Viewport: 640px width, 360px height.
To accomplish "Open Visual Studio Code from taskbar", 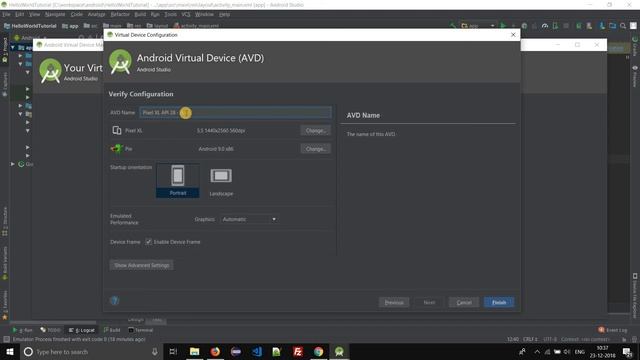I will click(x=257, y=351).
